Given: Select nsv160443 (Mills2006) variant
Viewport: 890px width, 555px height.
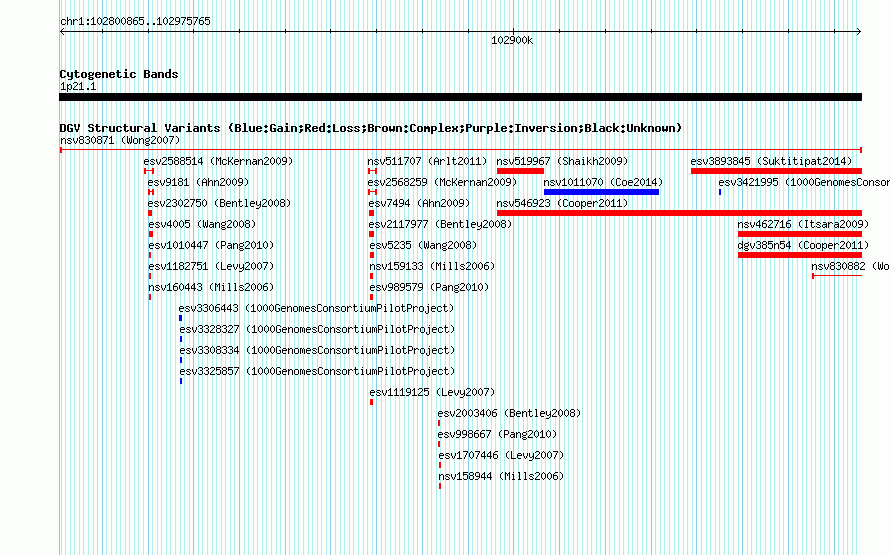Looking at the screenshot, I should click(x=211, y=287).
